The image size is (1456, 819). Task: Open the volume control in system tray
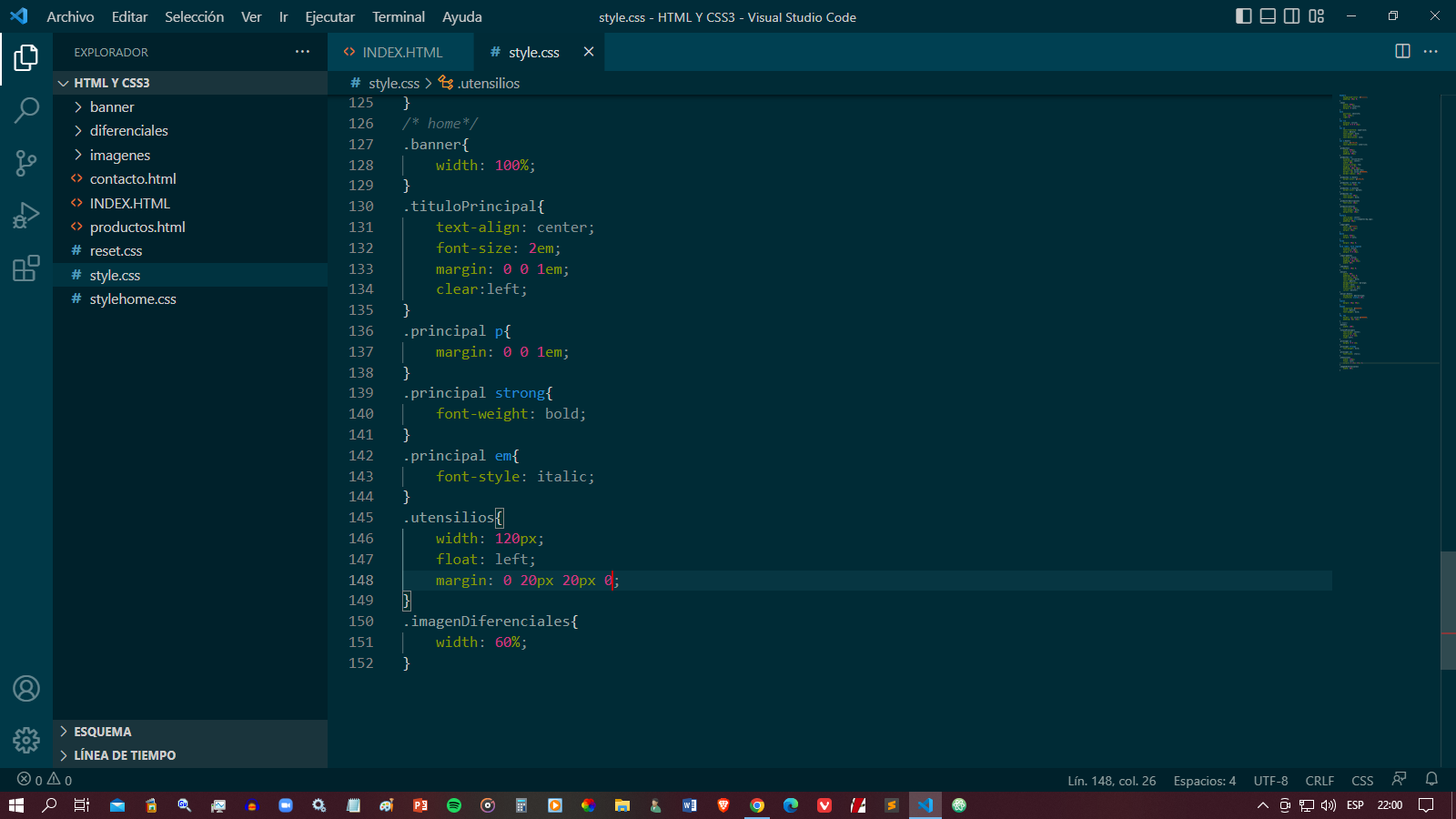click(1329, 805)
